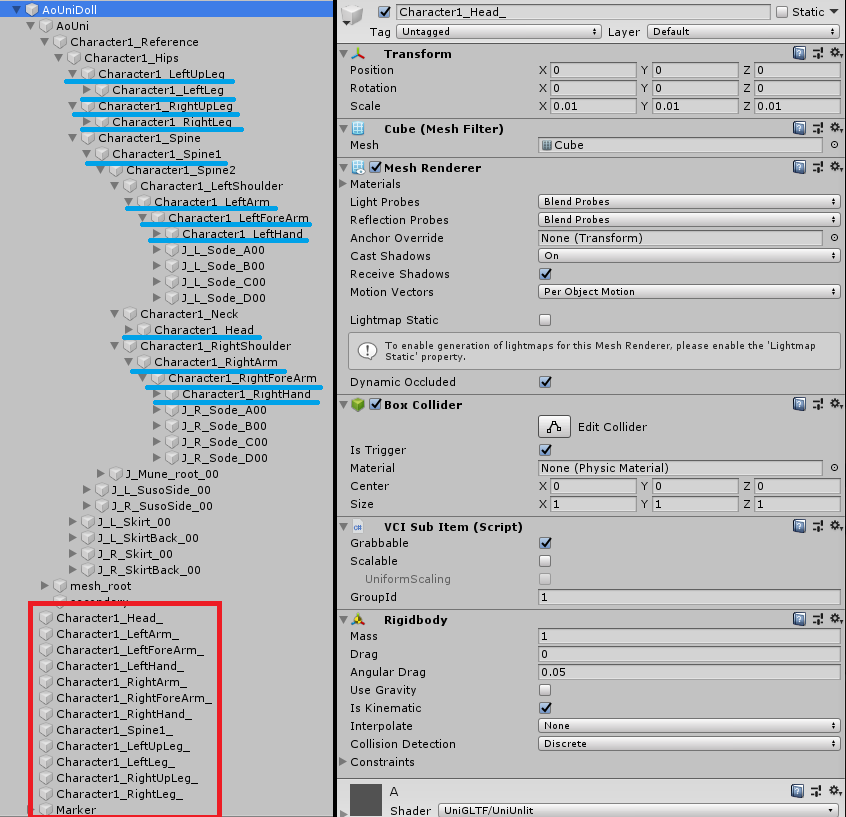Screen dimensions: 846x817
Task: Open Reflection Probes dropdown
Action: click(x=689, y=219)
